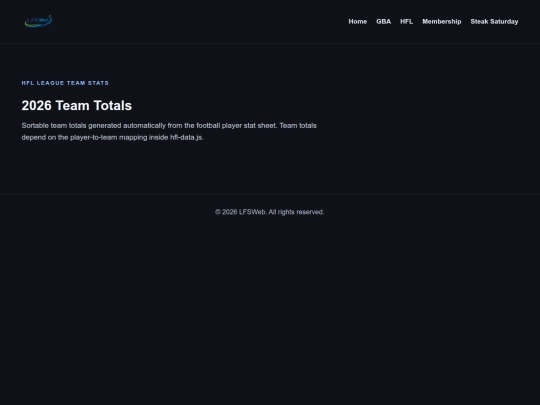Image resolution: width=540 pixels, height=405 pixels.
Task: Click the year 2026 in the heading
Action: [37, 105]
